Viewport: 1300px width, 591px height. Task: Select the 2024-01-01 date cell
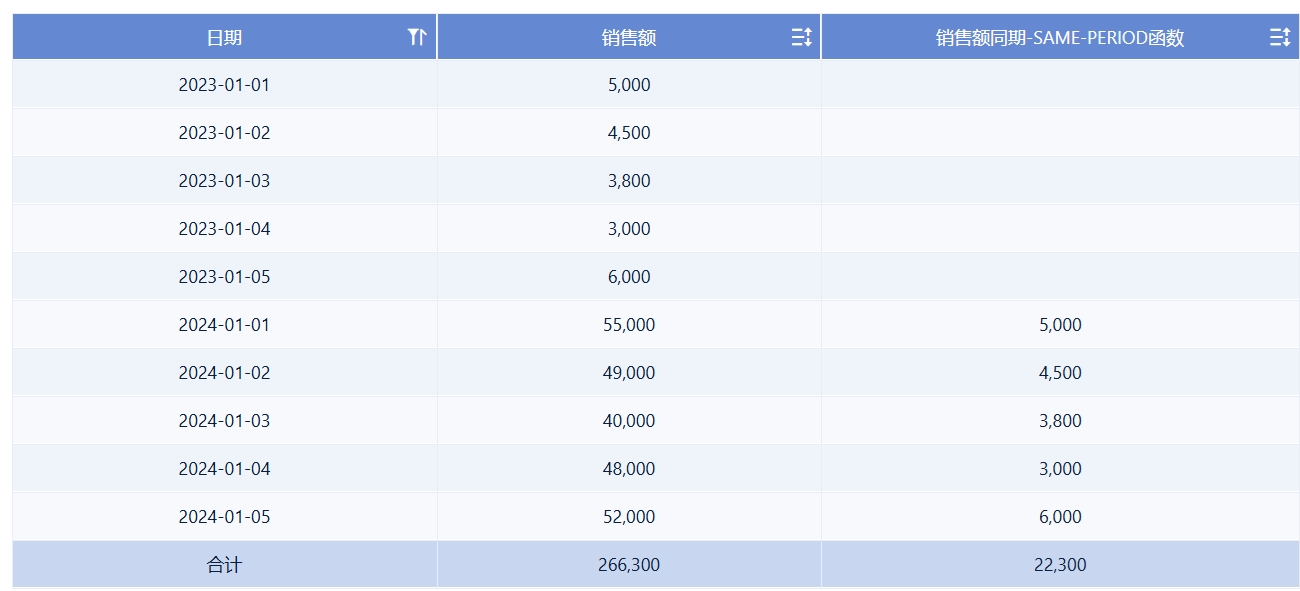coord(224,325)
